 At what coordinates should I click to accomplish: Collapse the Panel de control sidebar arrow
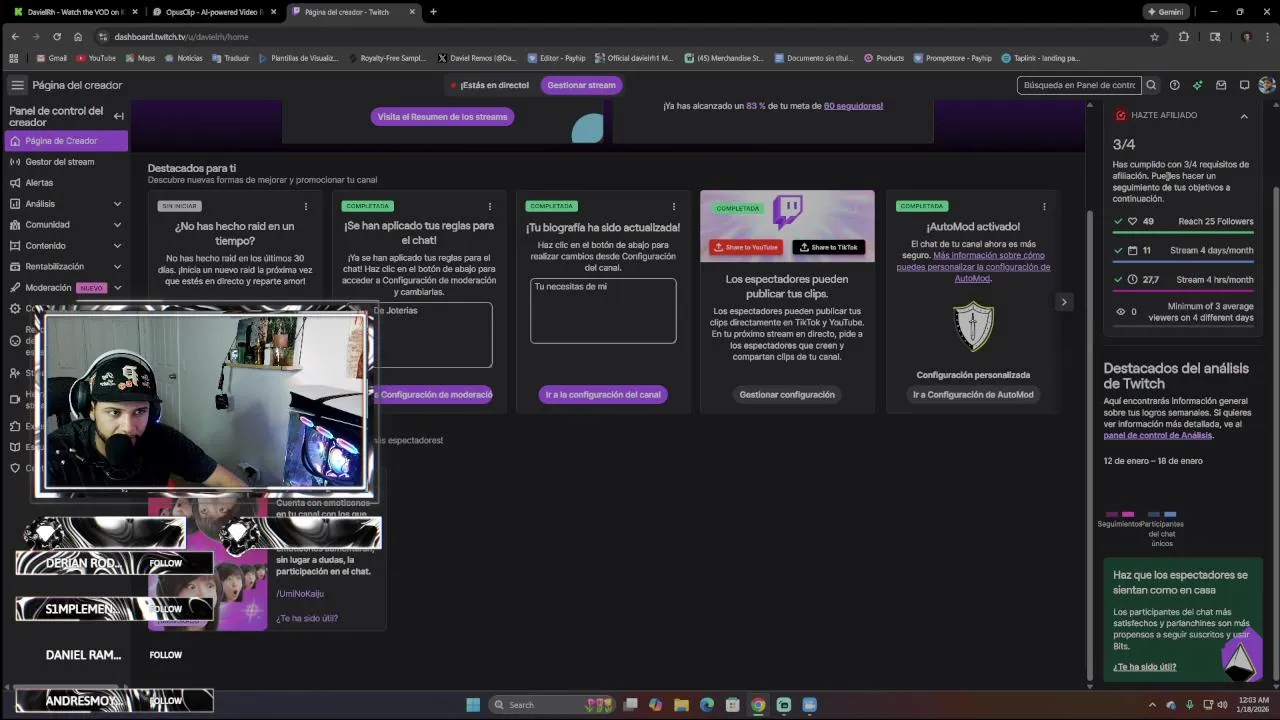pyautogui.click(x=118, y=116)
